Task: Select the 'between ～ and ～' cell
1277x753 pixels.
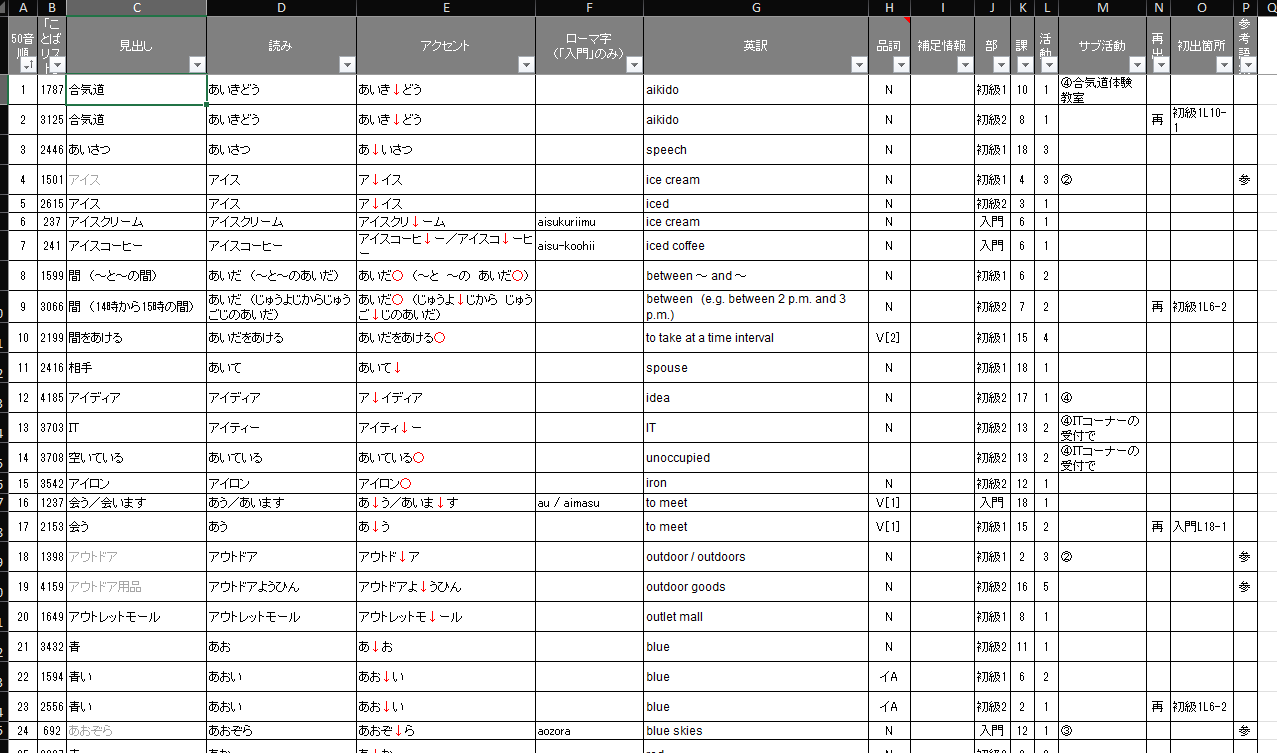Action: pos(756,276)
